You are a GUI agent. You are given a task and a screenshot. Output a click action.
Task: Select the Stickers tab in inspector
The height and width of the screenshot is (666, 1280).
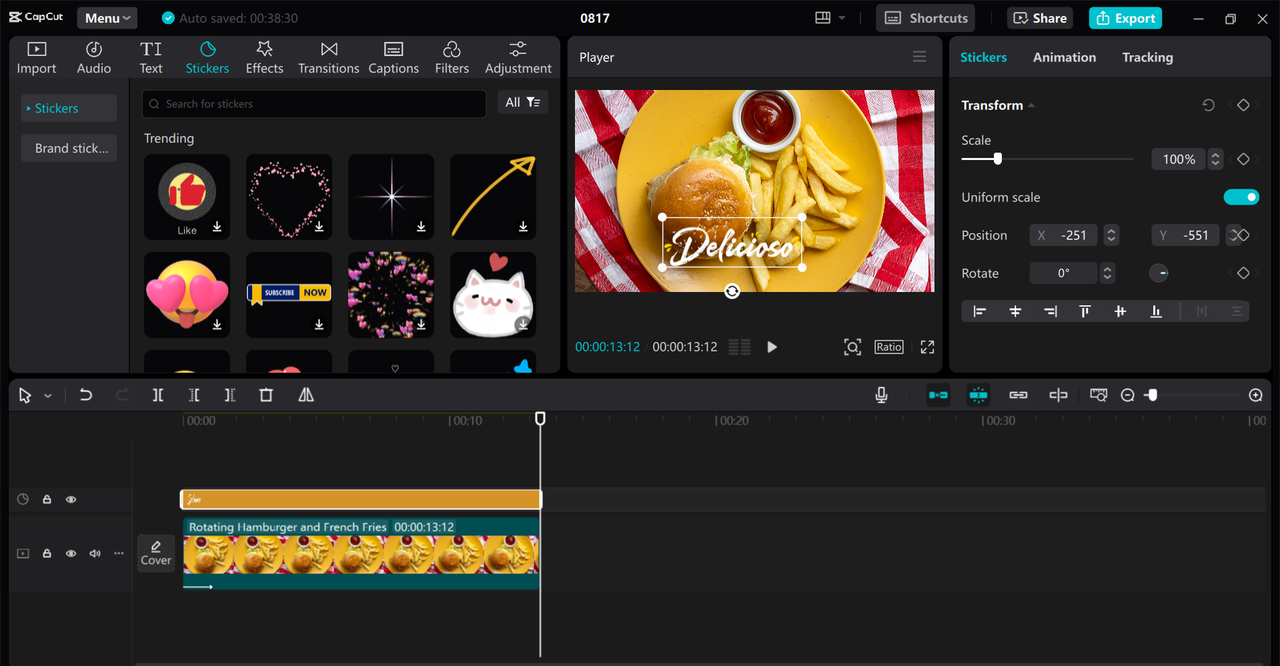pyautogui.click(x=983, y=57)
